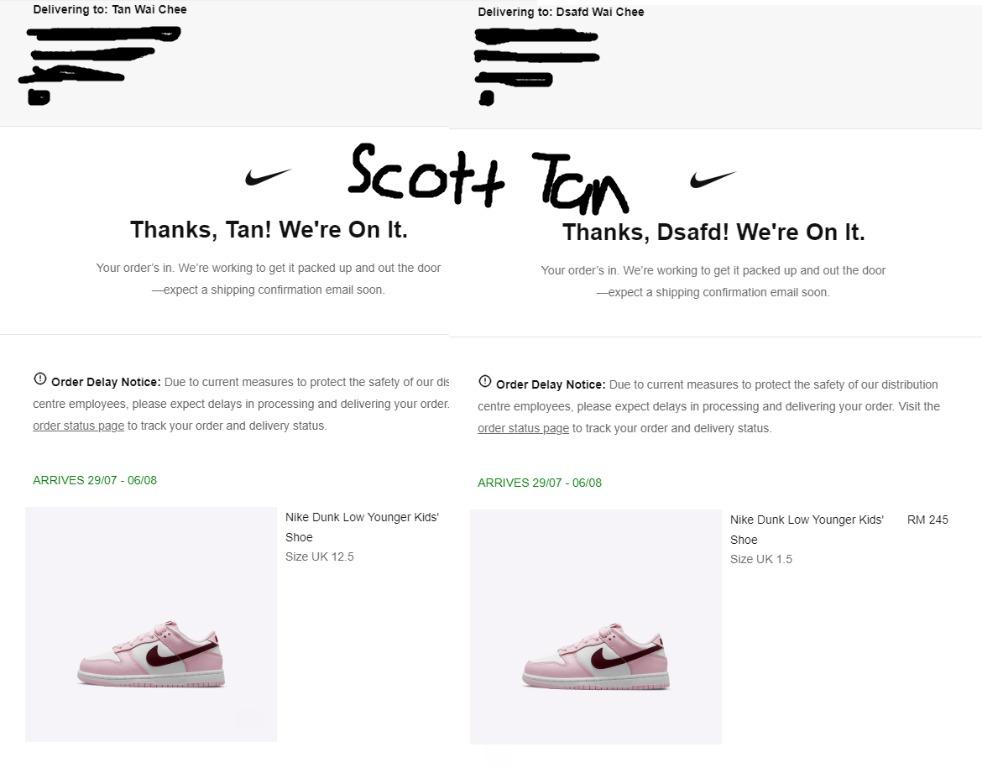
Task: Click the 'Delivering to: Dsafd Wai Chee' text
Action: point(561,12)
